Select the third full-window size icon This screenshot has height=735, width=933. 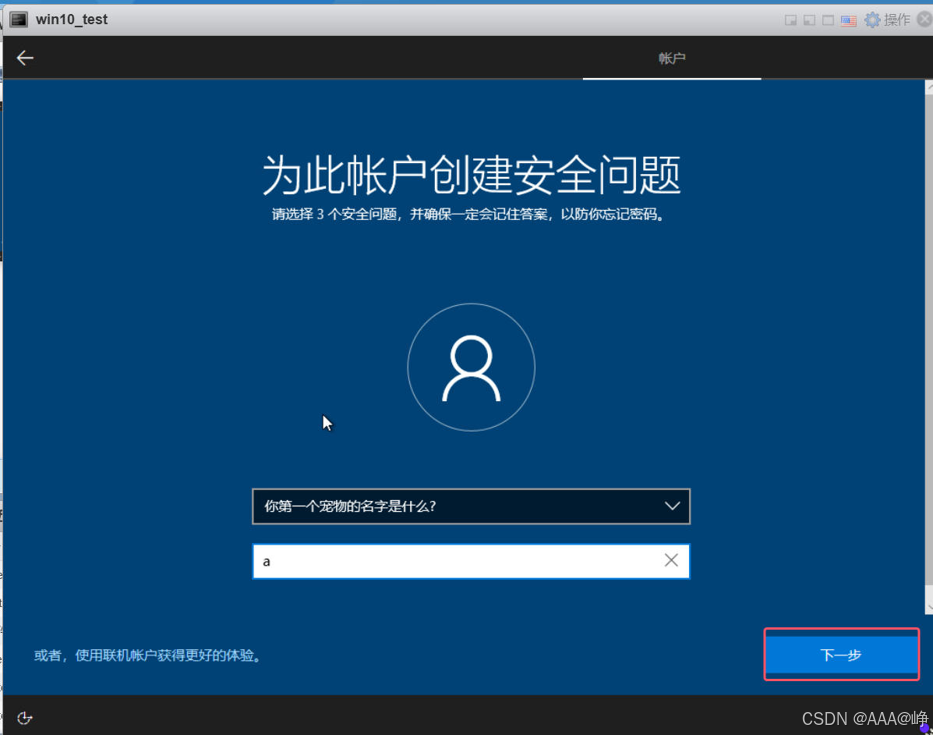(828, 21)
